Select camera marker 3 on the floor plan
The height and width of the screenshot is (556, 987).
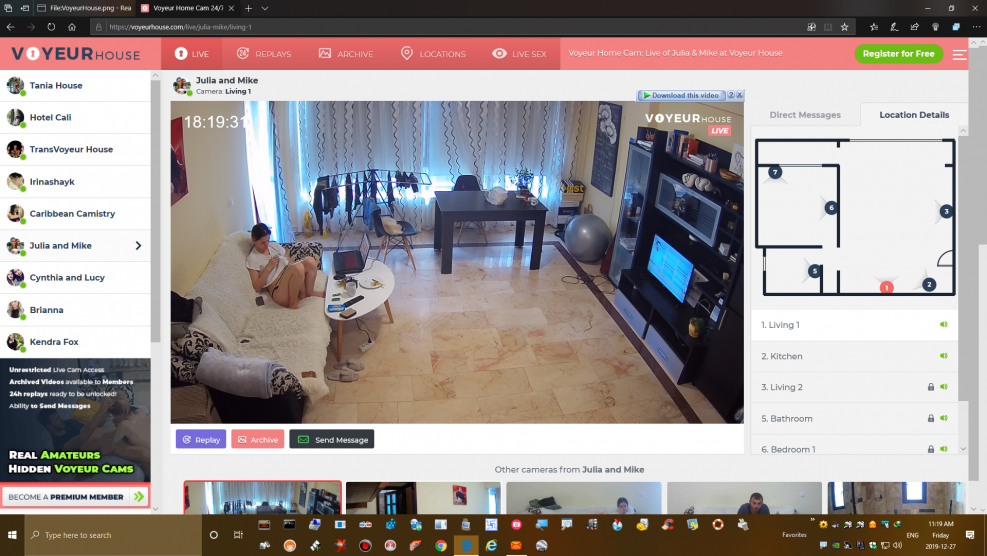[946, 211]
